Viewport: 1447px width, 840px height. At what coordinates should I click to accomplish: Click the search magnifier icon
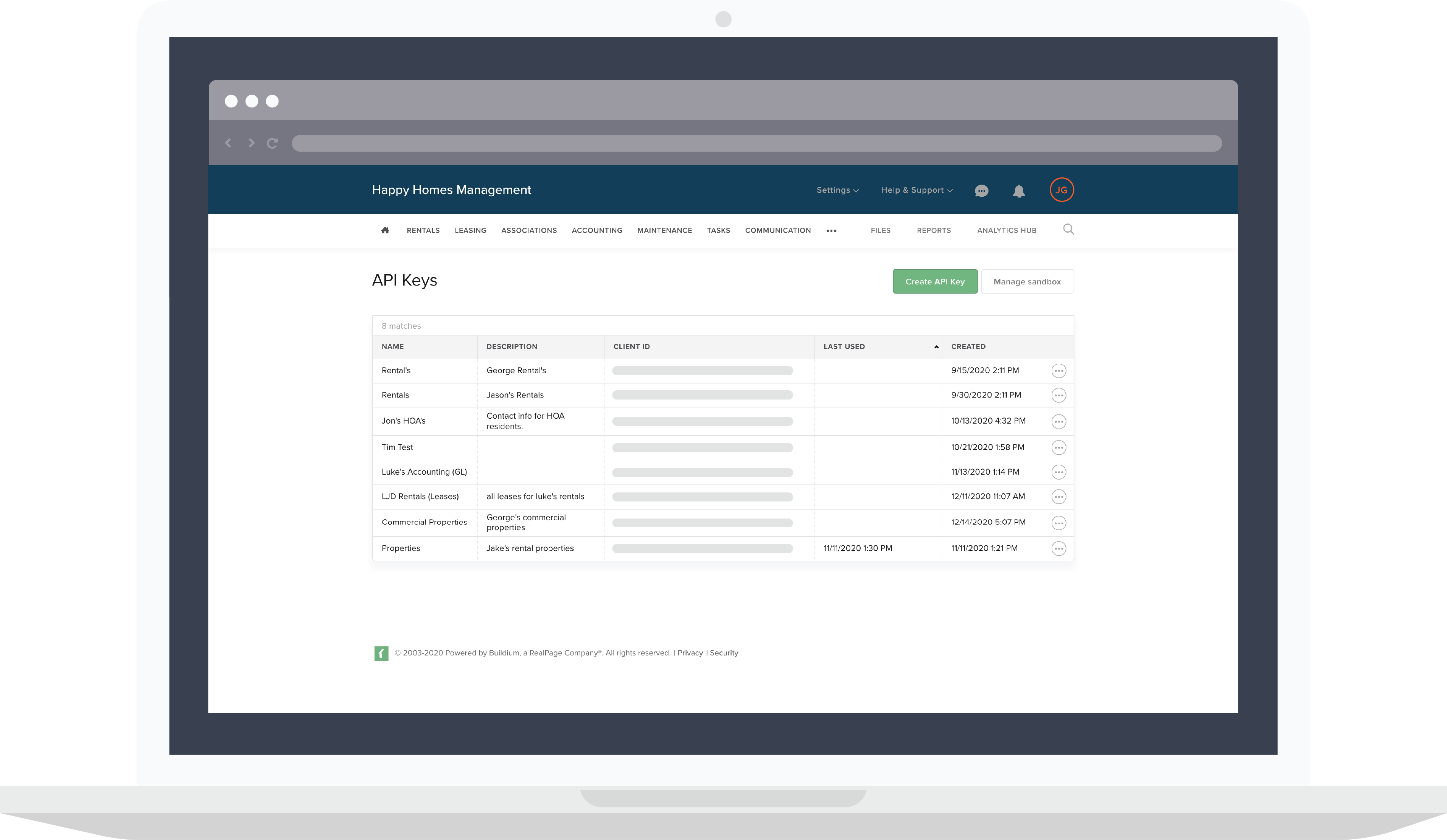pos(1068,229)
